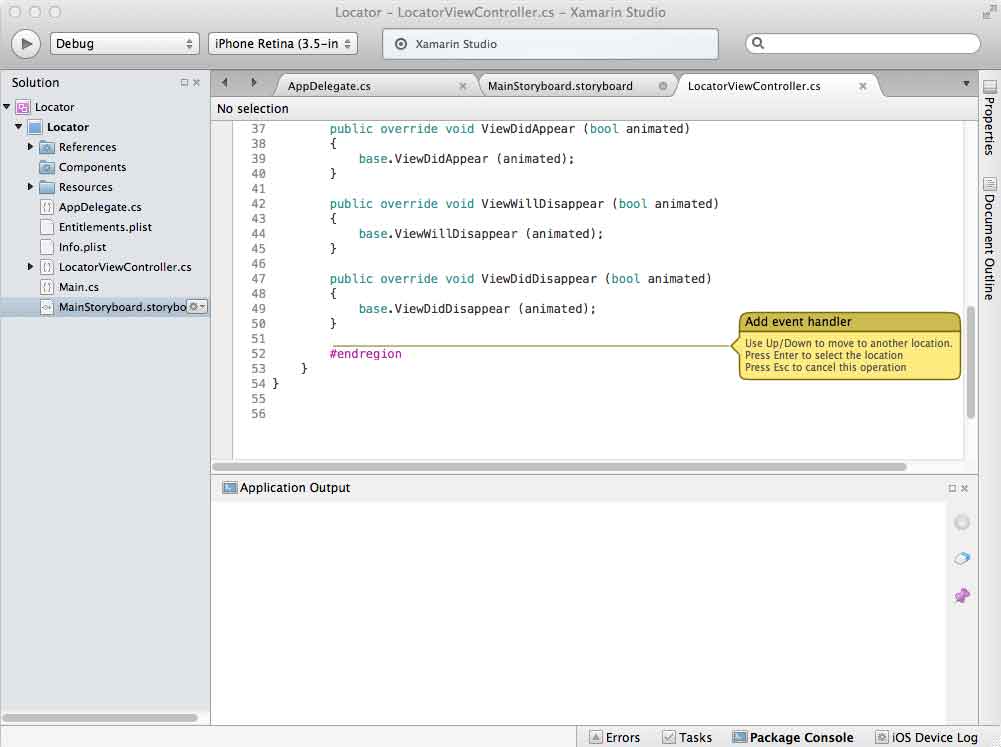Open the Tasks pad
Screen dimensions: 1001x747
pyautogui.click(x=687, y=737)
